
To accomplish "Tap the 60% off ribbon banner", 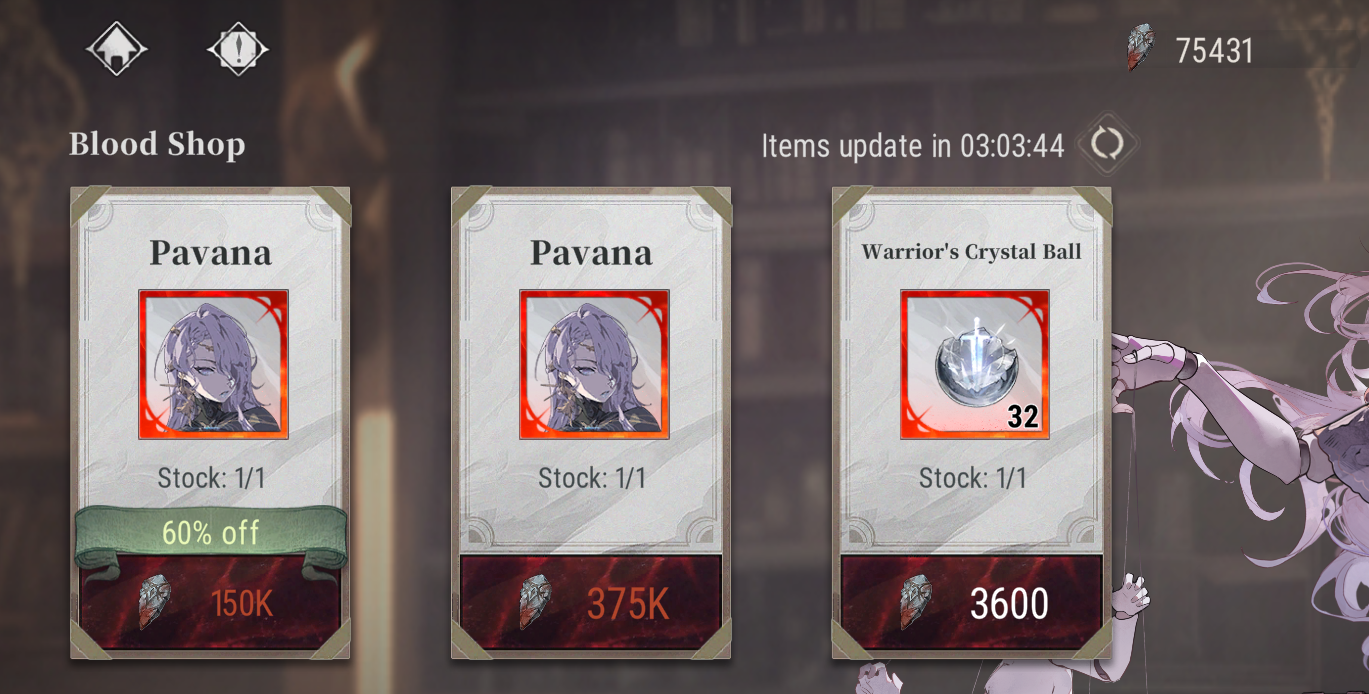I will [x=211, y=534].
